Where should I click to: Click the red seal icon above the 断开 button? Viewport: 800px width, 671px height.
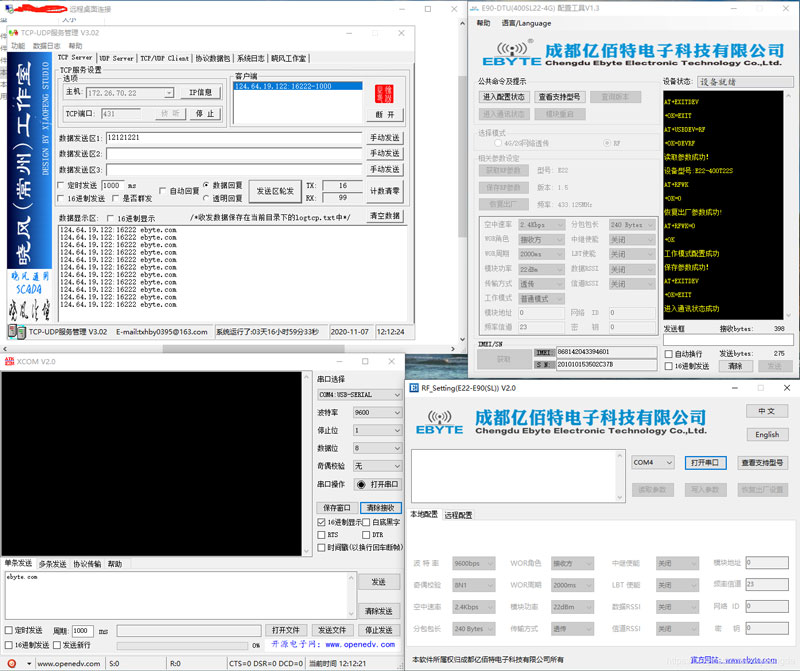pos(385,93)
